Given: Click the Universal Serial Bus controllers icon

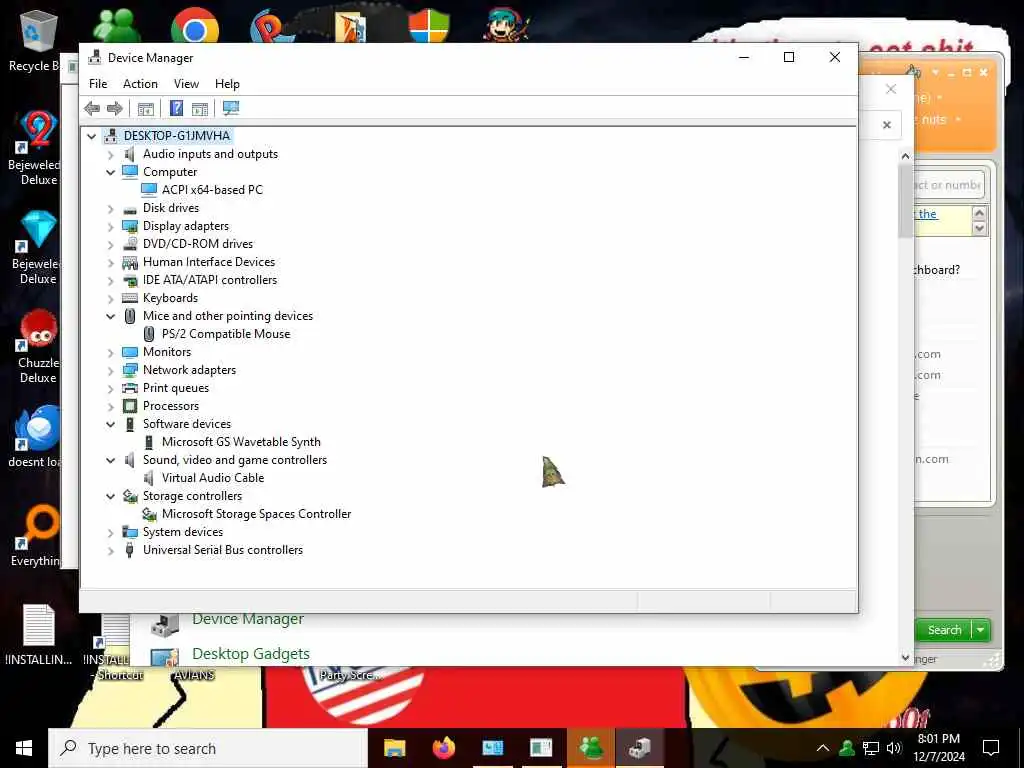Looking at the screenshot, I should [130, 550].
